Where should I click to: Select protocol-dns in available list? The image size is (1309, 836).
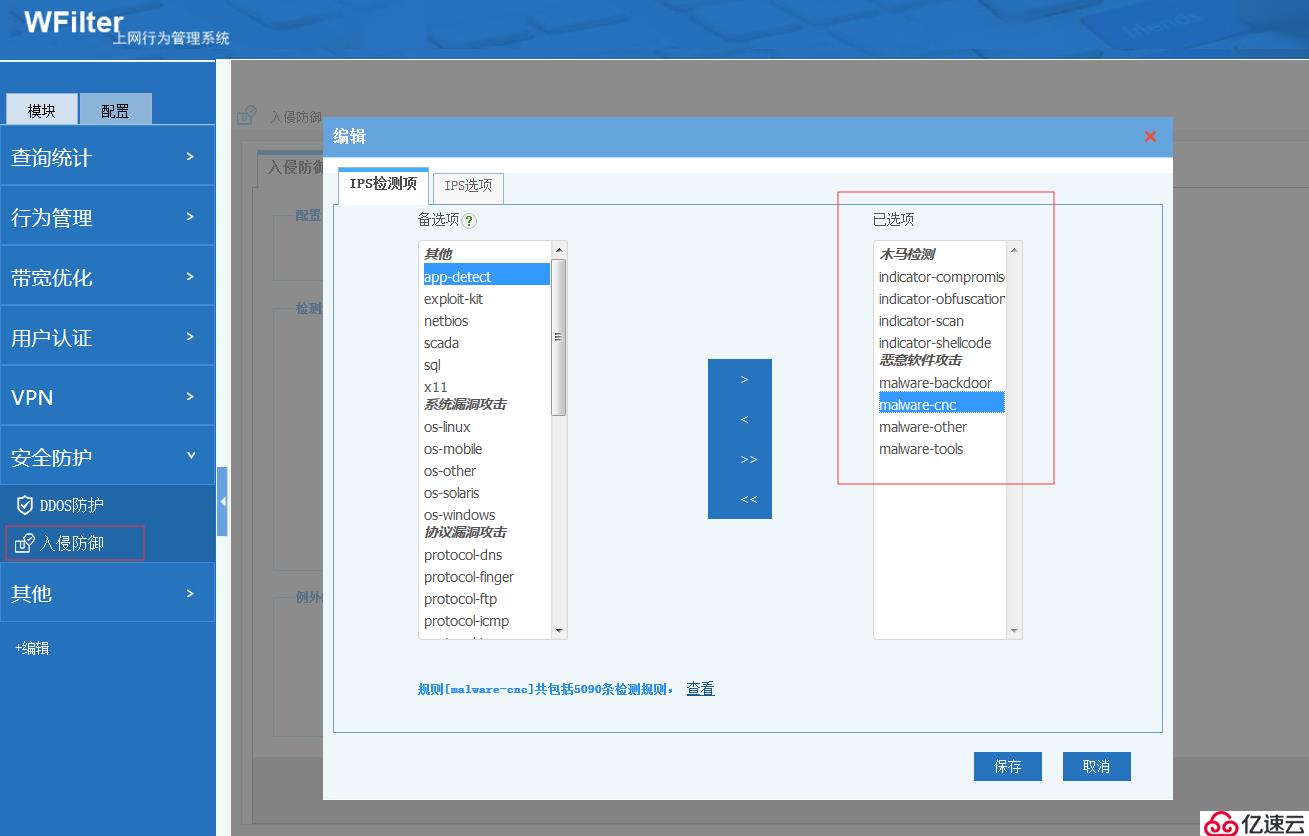(486, 555)
